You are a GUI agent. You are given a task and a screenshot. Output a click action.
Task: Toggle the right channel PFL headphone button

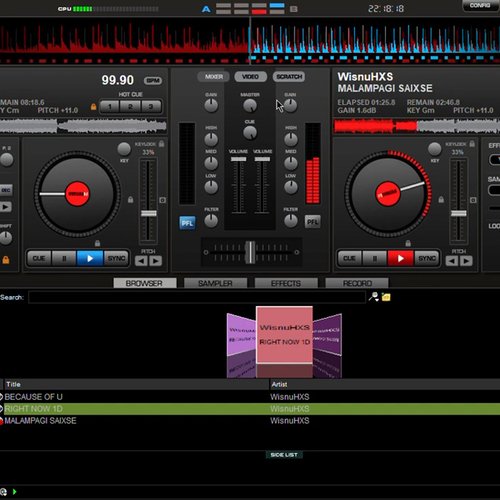click(312, 221)
